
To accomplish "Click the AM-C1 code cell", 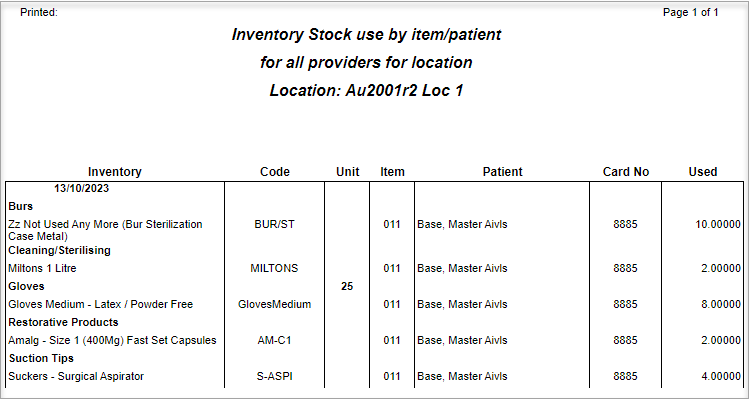I will click(x=274, y=340).
